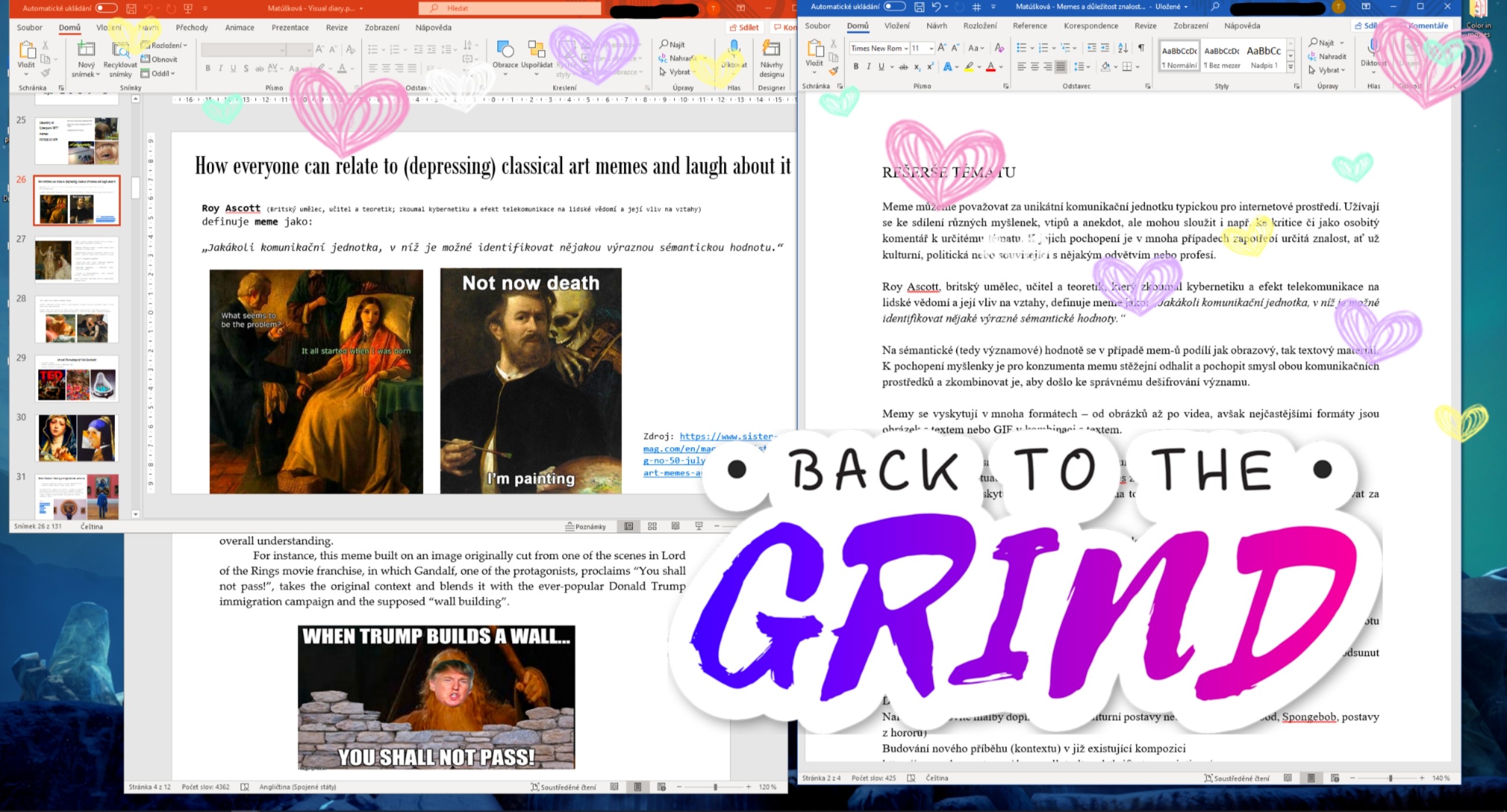
Task: Open the Rozložení tab in Word
Action: pos(980,26)
